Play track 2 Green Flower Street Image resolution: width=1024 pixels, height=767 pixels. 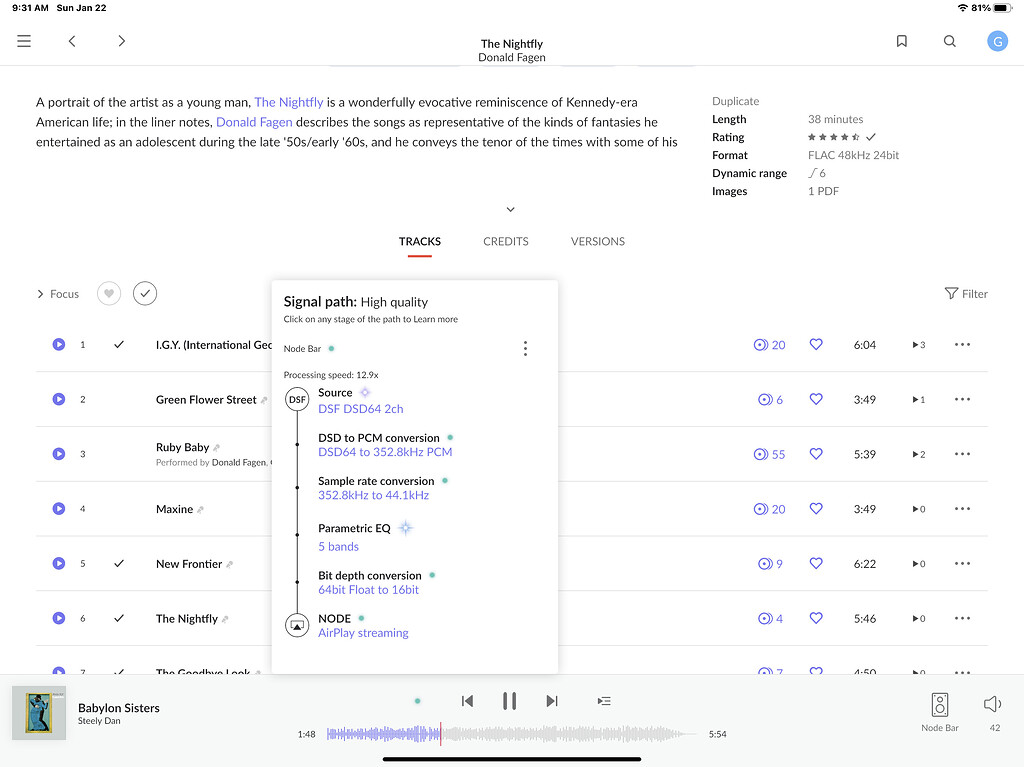coord(59,399)
